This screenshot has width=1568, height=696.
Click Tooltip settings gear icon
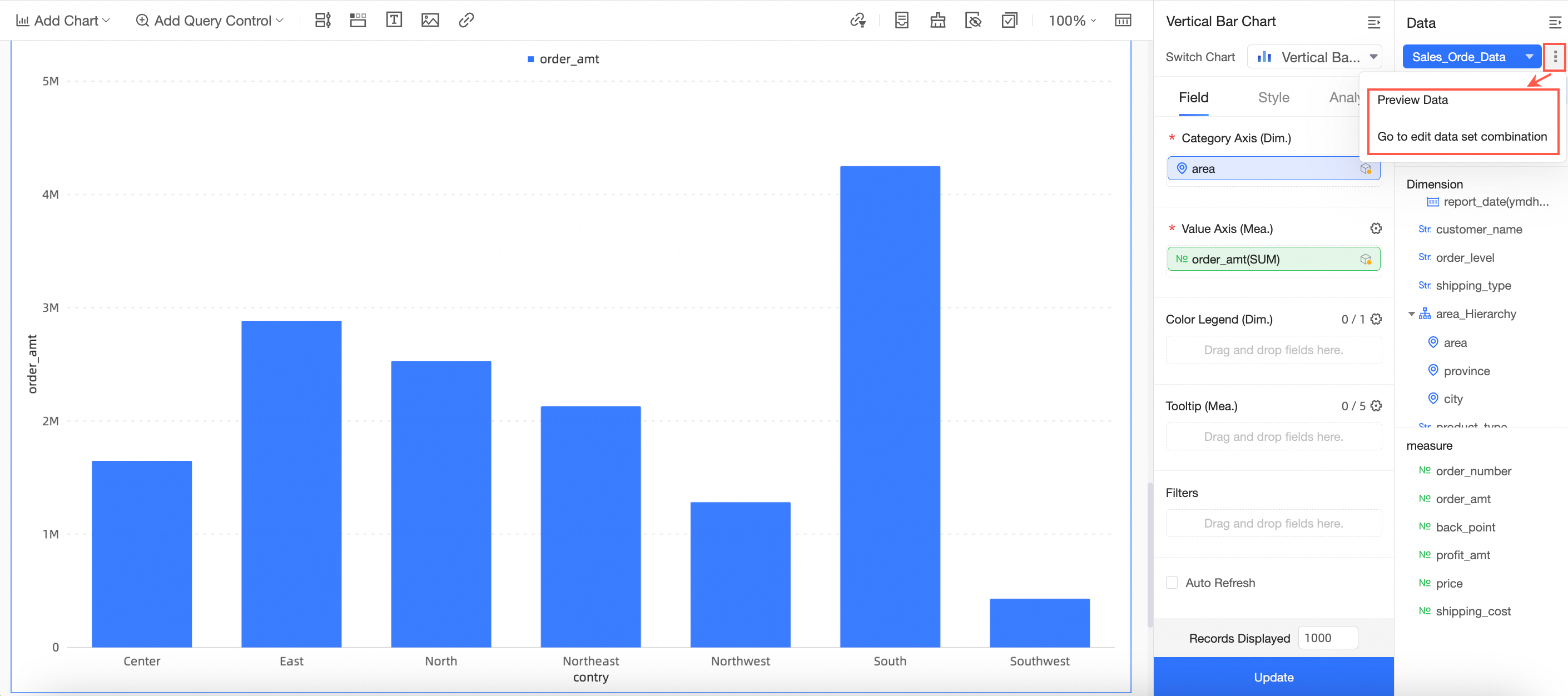click(x=1376, y=406)
